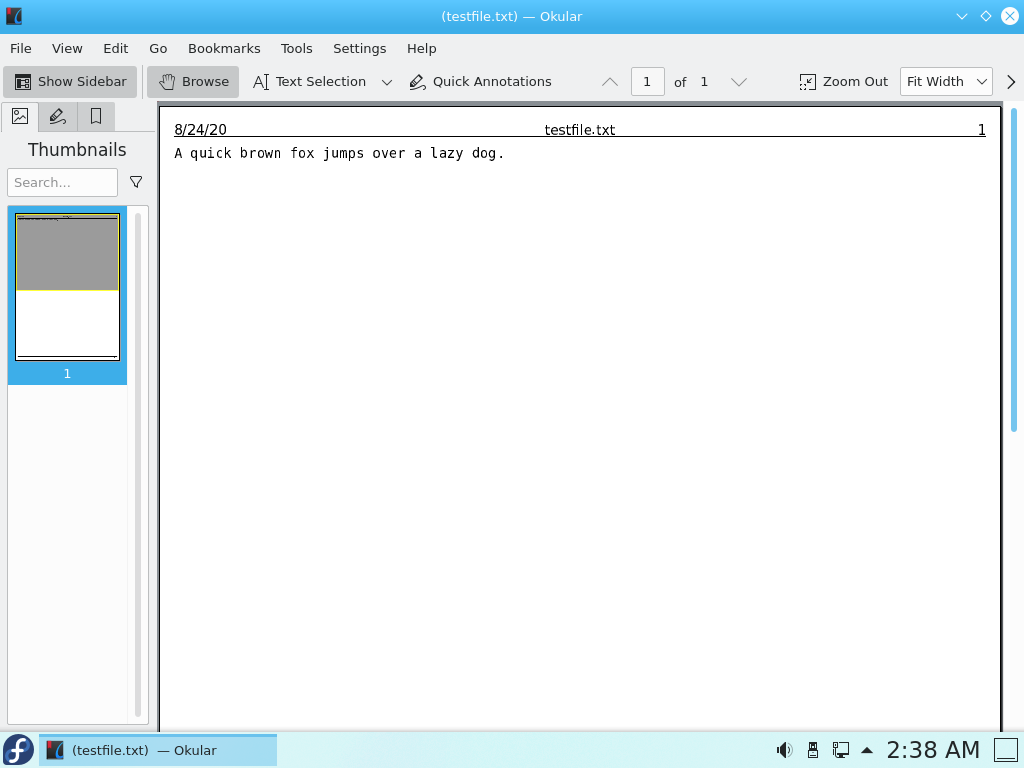Screen dimensions: 1024x768
Task: Go to previous page with up arrow
Action: coord(610,82)
